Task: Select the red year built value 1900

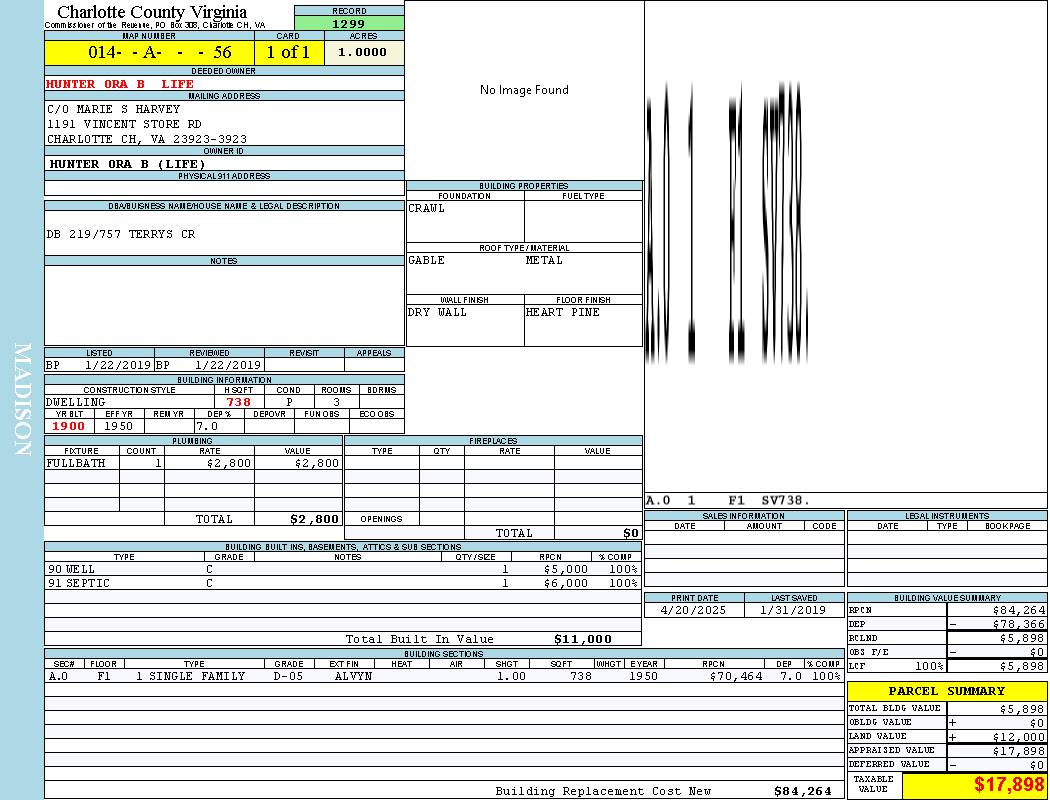Action: click(x=70, y=426)
